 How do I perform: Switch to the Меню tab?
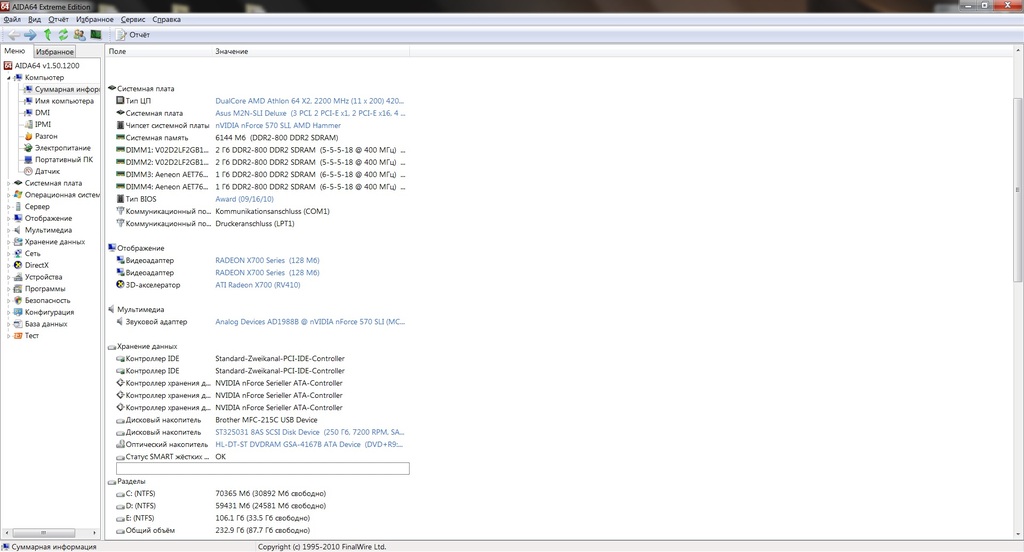(x=15, y=51)
